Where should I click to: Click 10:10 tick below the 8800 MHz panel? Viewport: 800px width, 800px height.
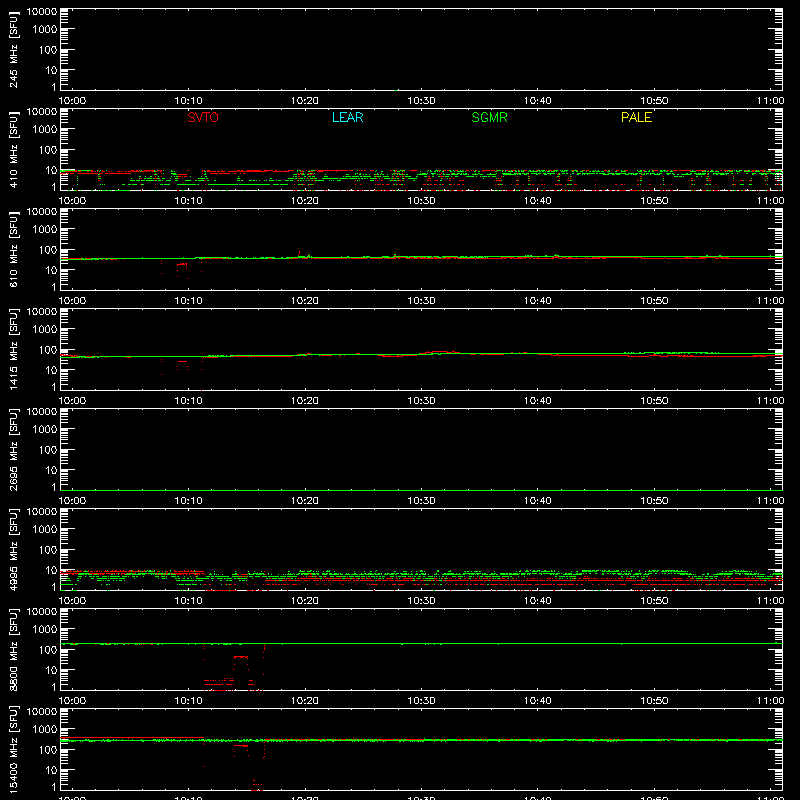point(189,701)
